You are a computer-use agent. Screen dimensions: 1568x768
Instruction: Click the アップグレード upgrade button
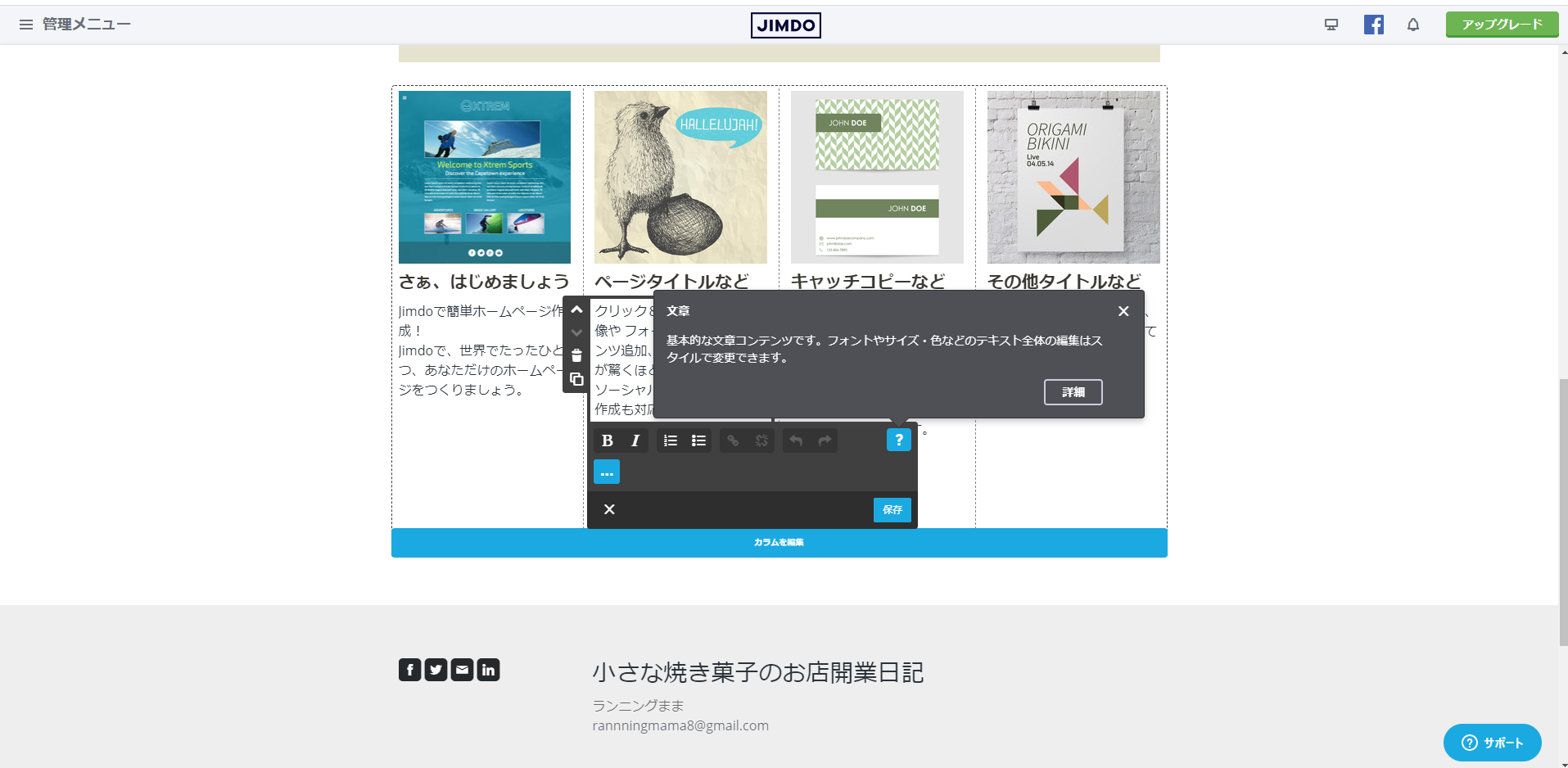click(x=1502, y=25)
